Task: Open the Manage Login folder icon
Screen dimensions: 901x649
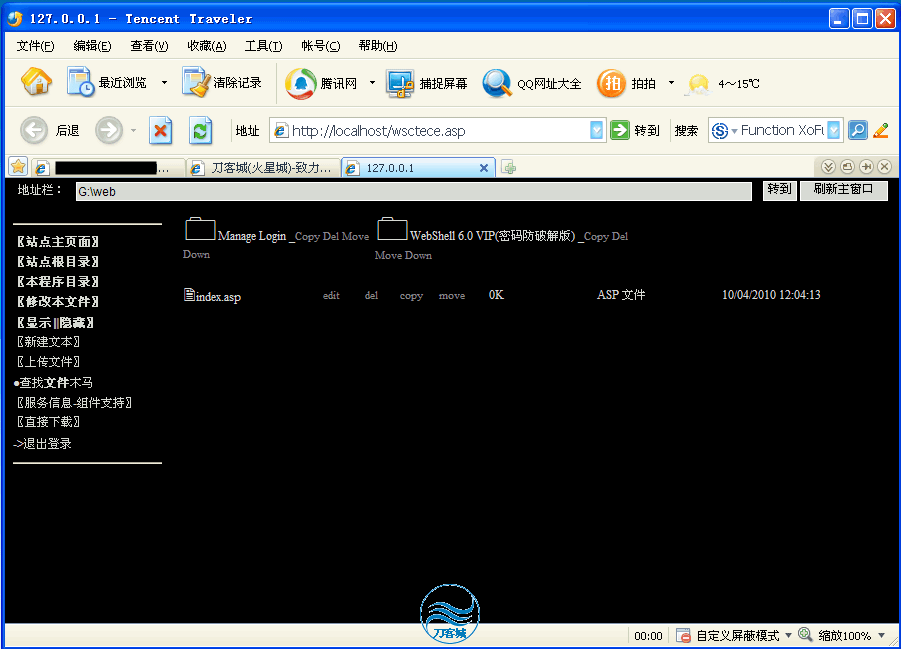Action: (x=200, y=229)
